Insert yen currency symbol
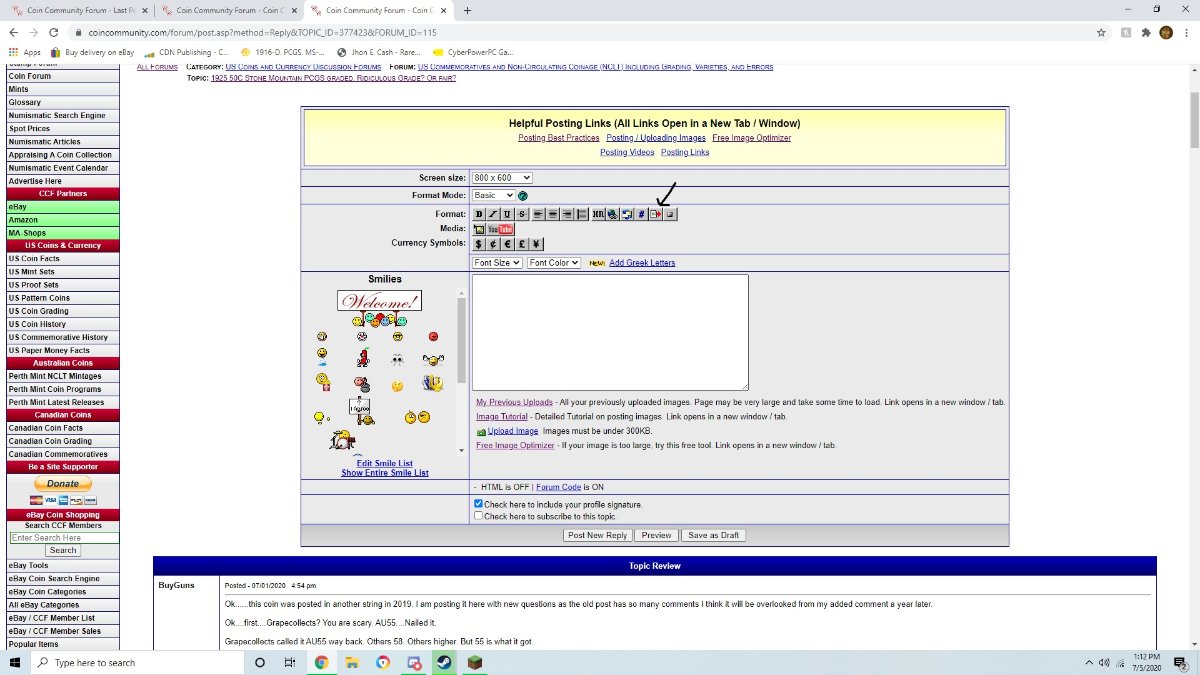Image resolution: width=1200 pixels, height=675 pixels. point(536,244)
